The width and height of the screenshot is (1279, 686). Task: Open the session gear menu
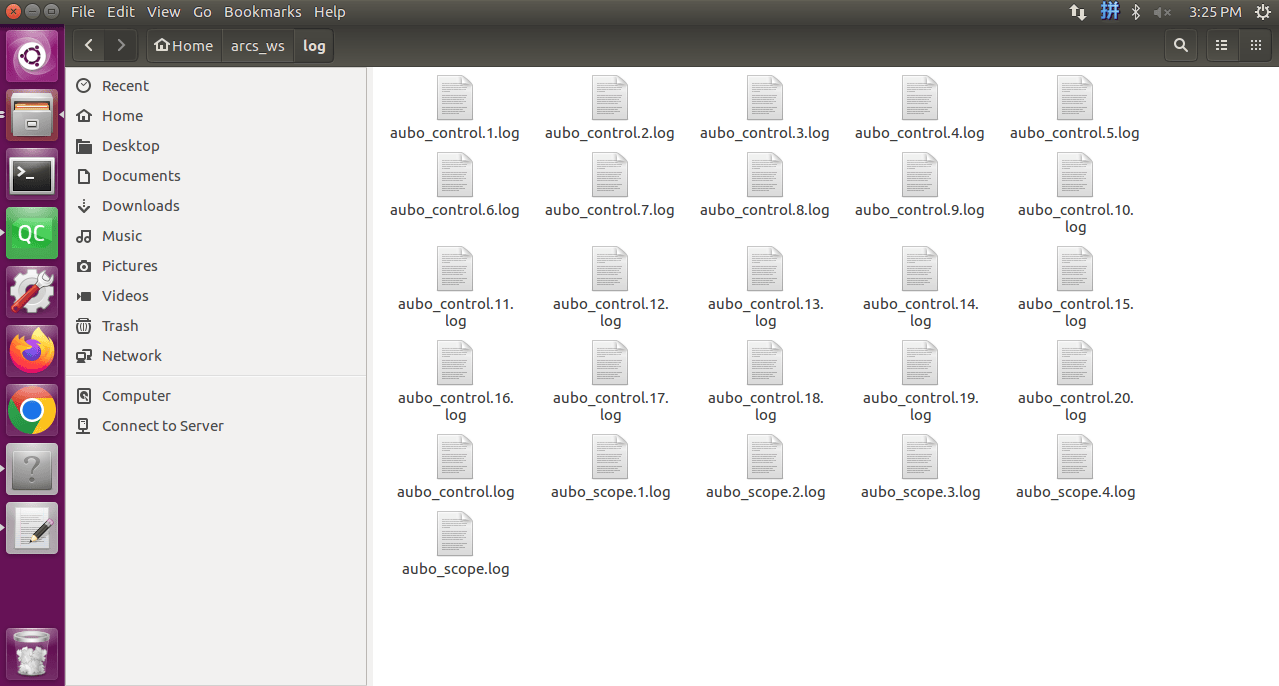(1263, 12)
